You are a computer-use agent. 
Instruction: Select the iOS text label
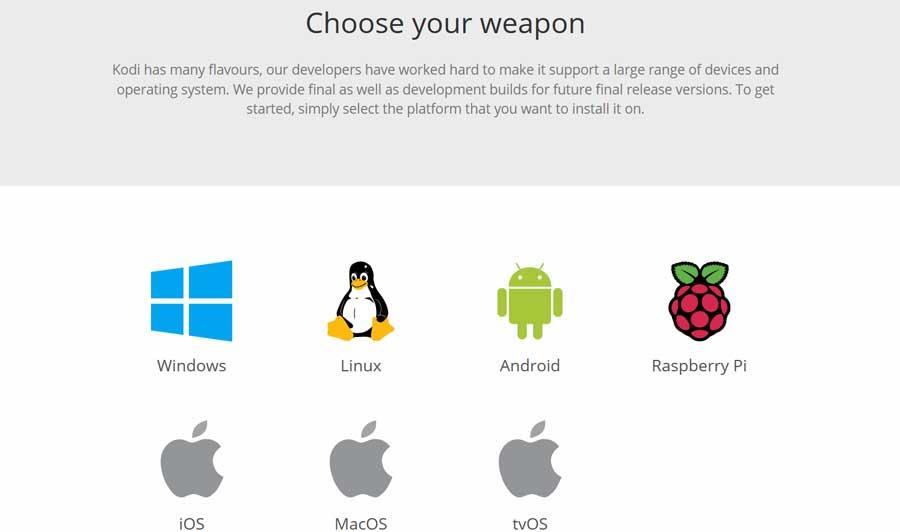click(x=192, y=524)
